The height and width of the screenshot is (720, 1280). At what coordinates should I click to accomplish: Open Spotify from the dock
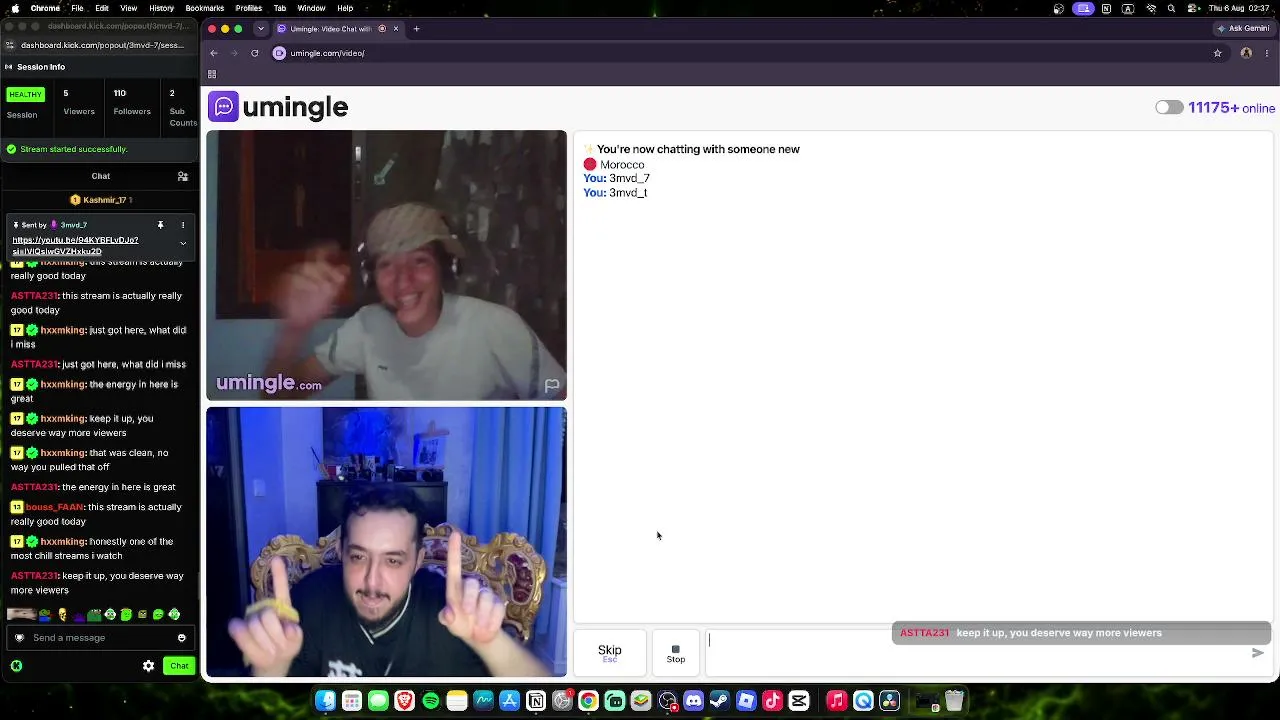coord(431,701)
